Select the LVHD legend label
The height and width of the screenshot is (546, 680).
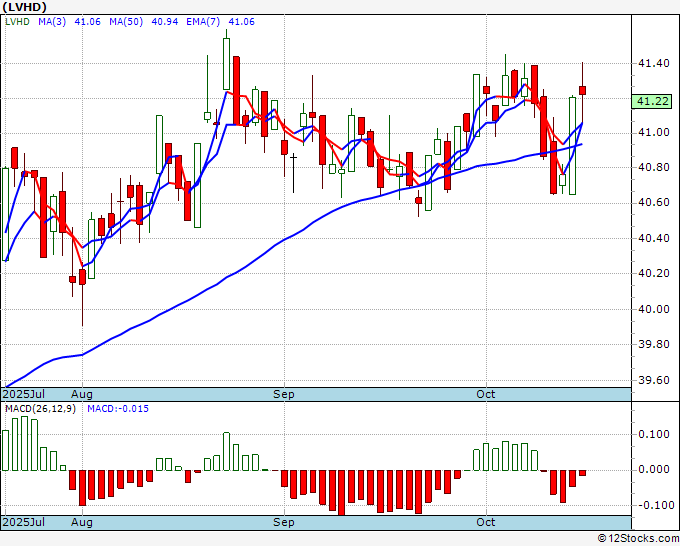tap(17, 22)
